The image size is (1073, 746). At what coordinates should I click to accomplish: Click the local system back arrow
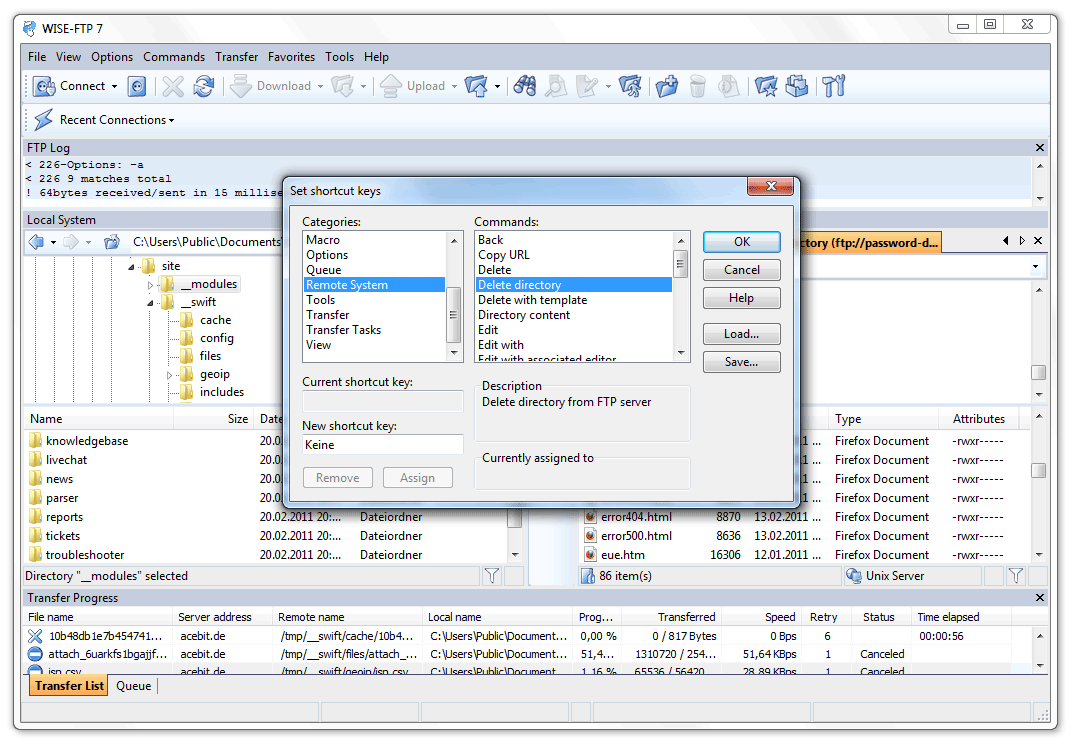tap(37, 242)
